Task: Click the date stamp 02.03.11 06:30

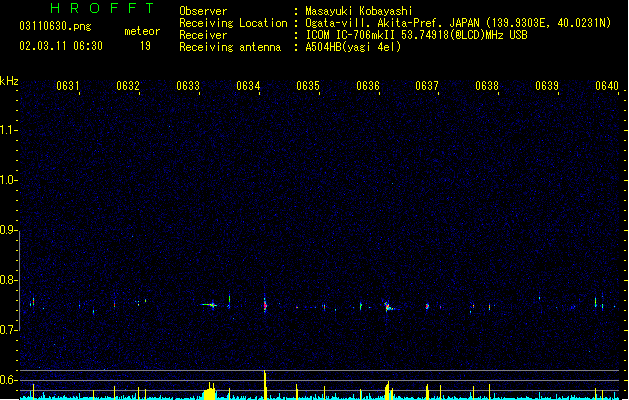Action: [x=61, y=46]
